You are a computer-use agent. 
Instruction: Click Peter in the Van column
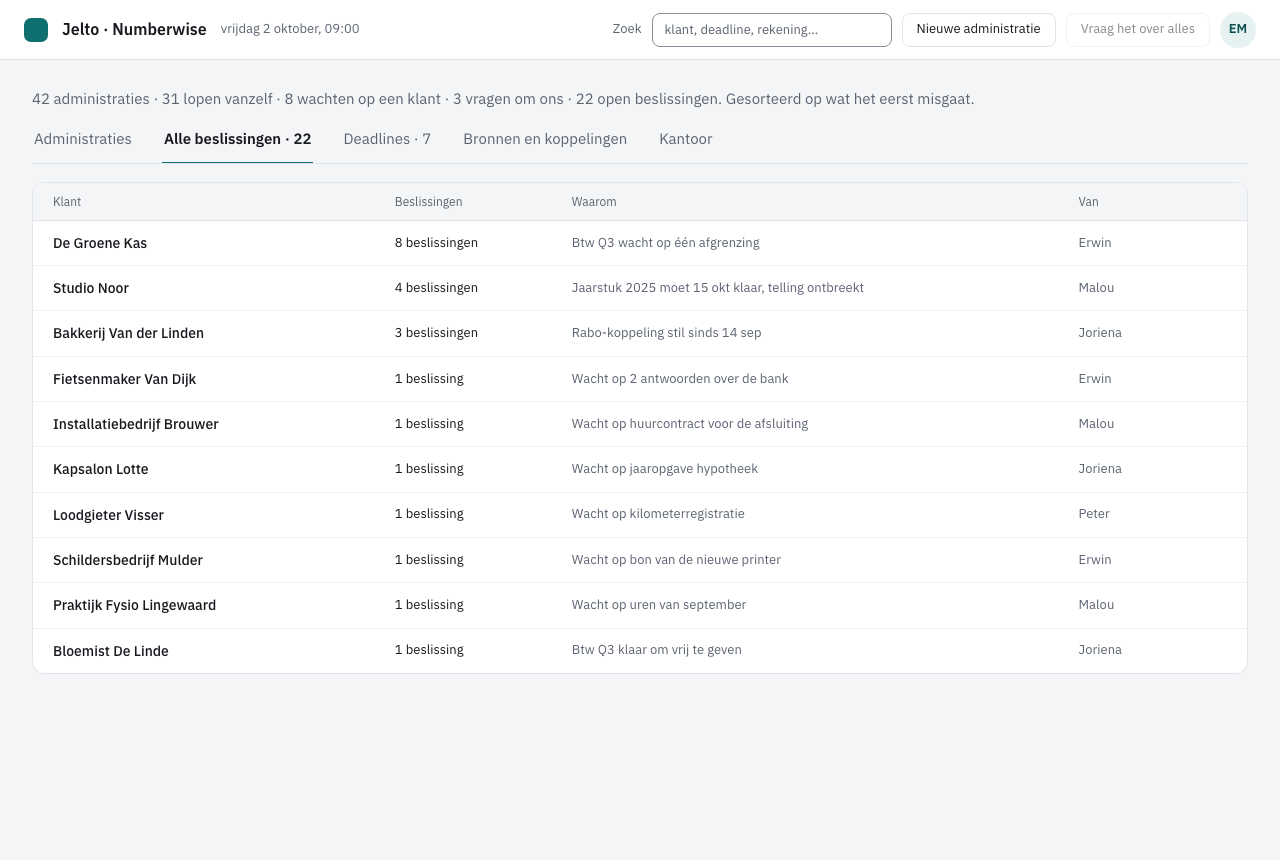[1094, 514]
